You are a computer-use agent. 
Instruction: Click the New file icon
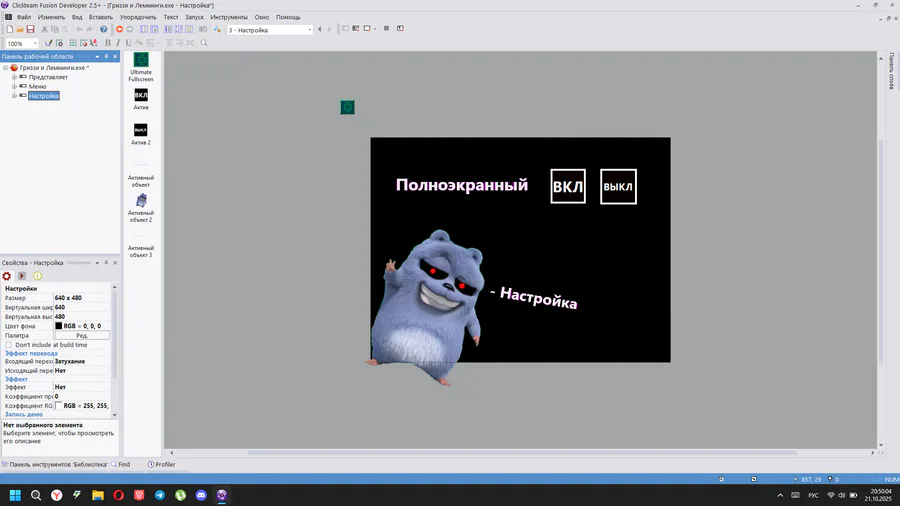(x=10, y=29)
